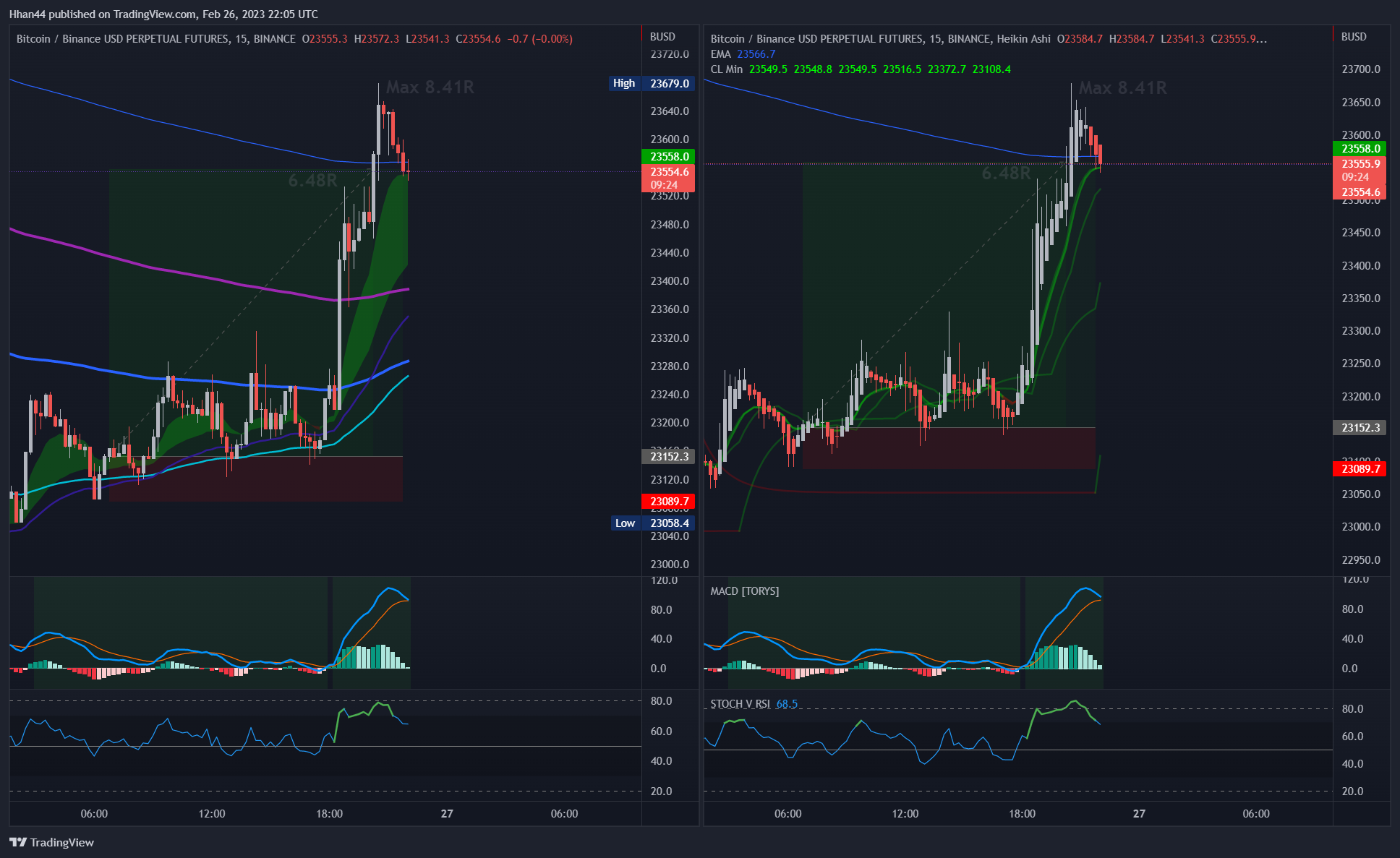Select the left chart's Bitcoin Binance perpetual futures title
This screenshot has width=1400, height=858.
coord(155,39)
